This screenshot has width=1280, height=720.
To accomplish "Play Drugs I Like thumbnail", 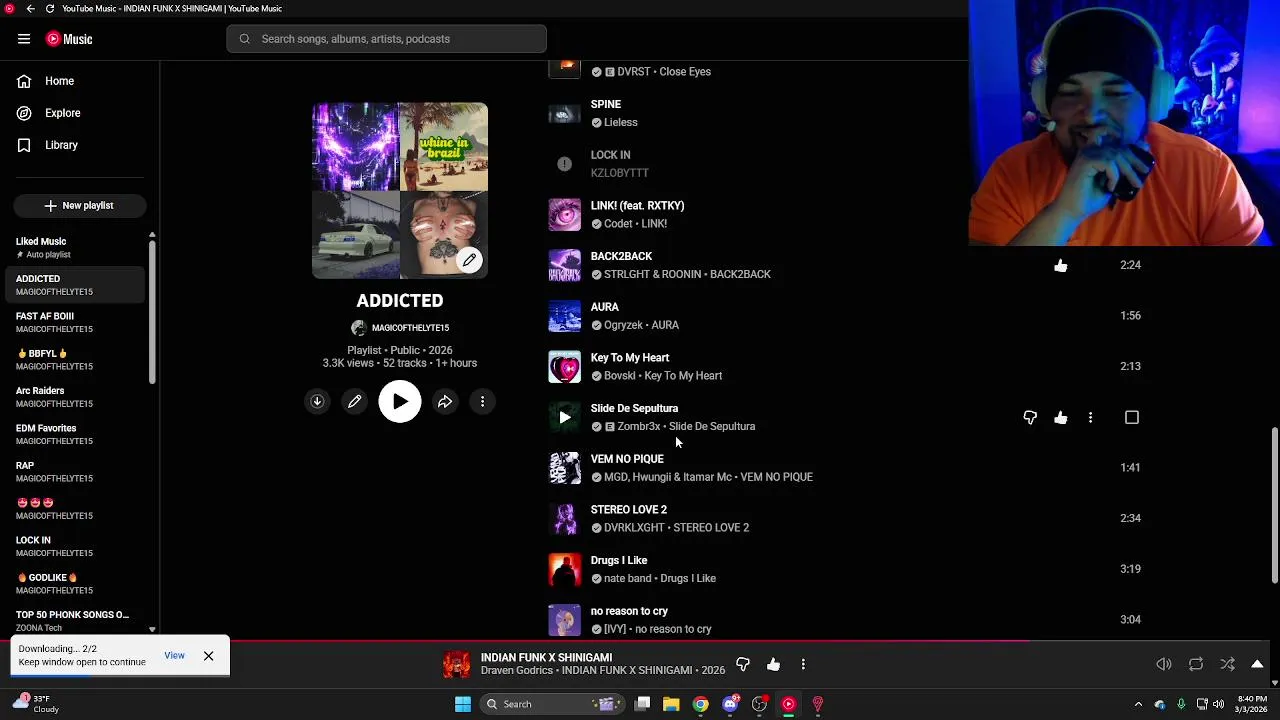I will pyautogui.click(x=564, y=570).
